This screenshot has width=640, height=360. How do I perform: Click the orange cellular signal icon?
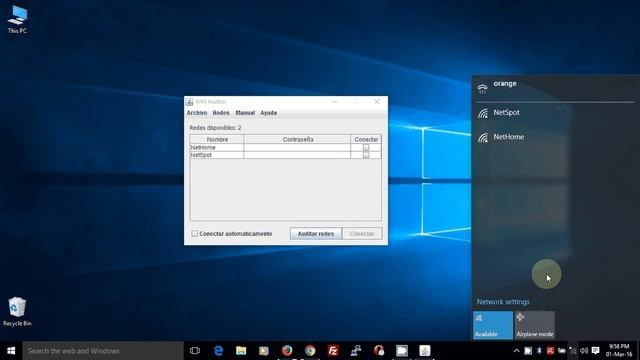click(x=482, y=89)
